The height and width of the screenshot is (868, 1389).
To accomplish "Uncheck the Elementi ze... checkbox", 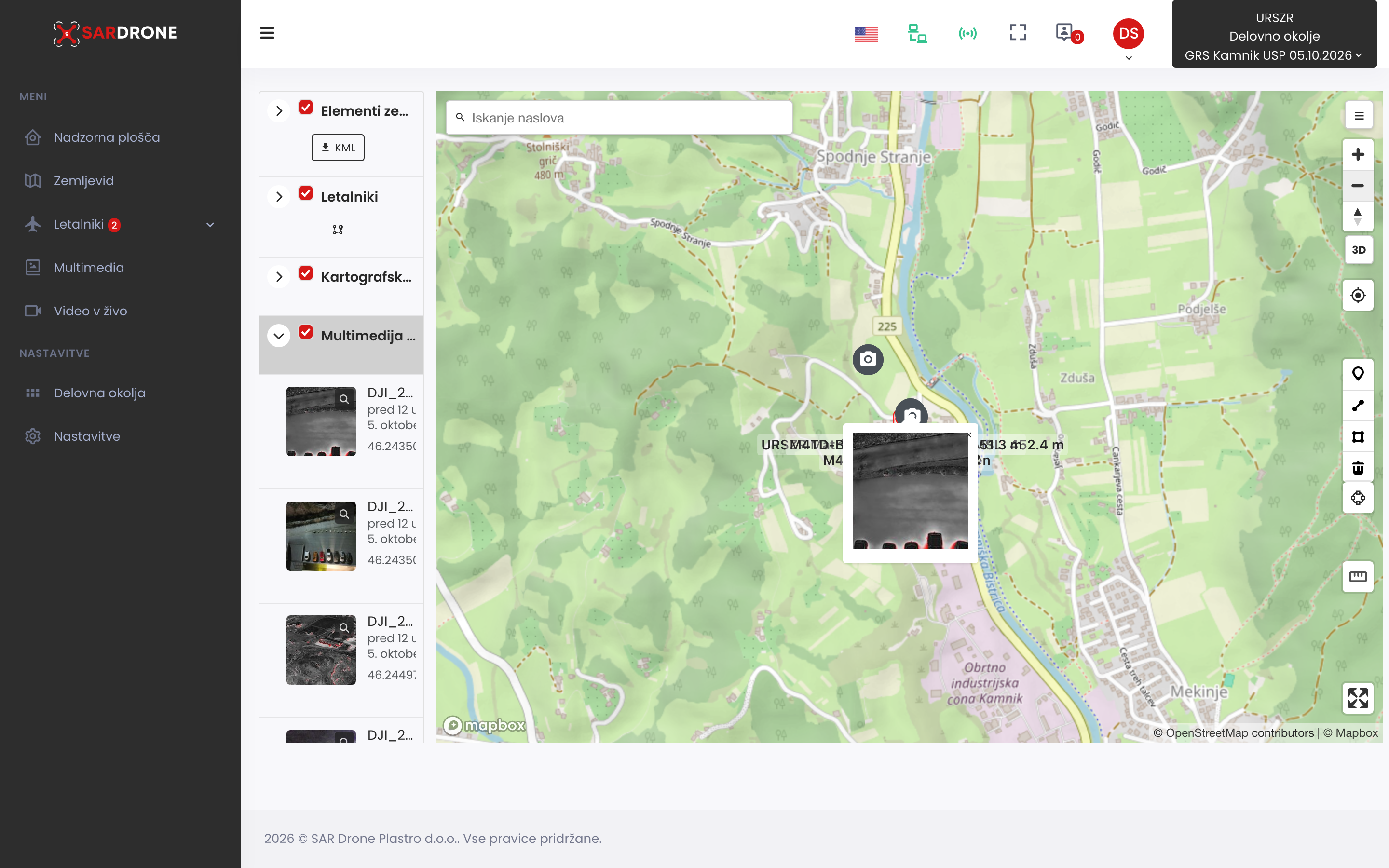I will [306, 108].
